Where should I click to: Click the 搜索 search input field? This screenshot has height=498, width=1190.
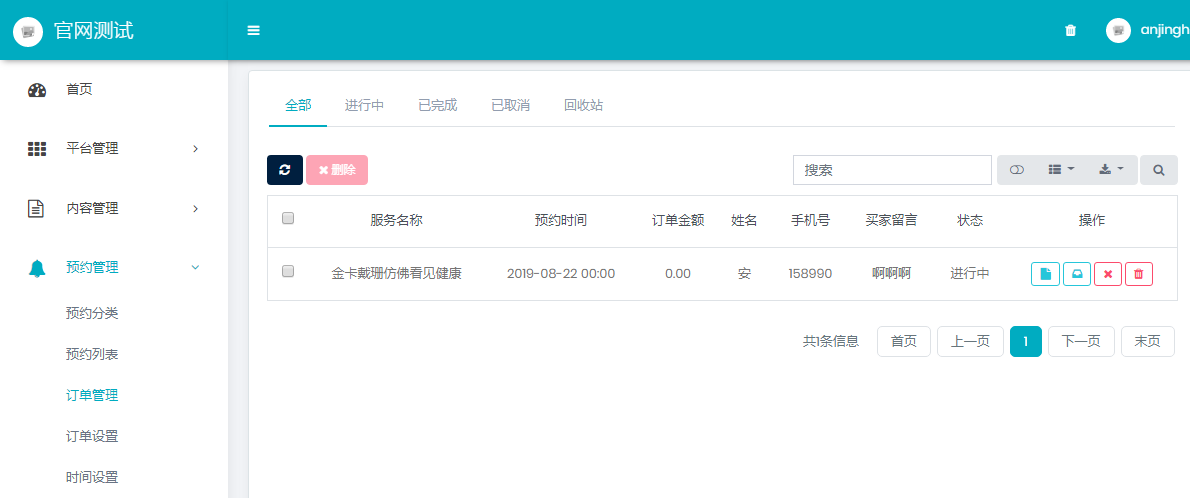click(892, 170)
